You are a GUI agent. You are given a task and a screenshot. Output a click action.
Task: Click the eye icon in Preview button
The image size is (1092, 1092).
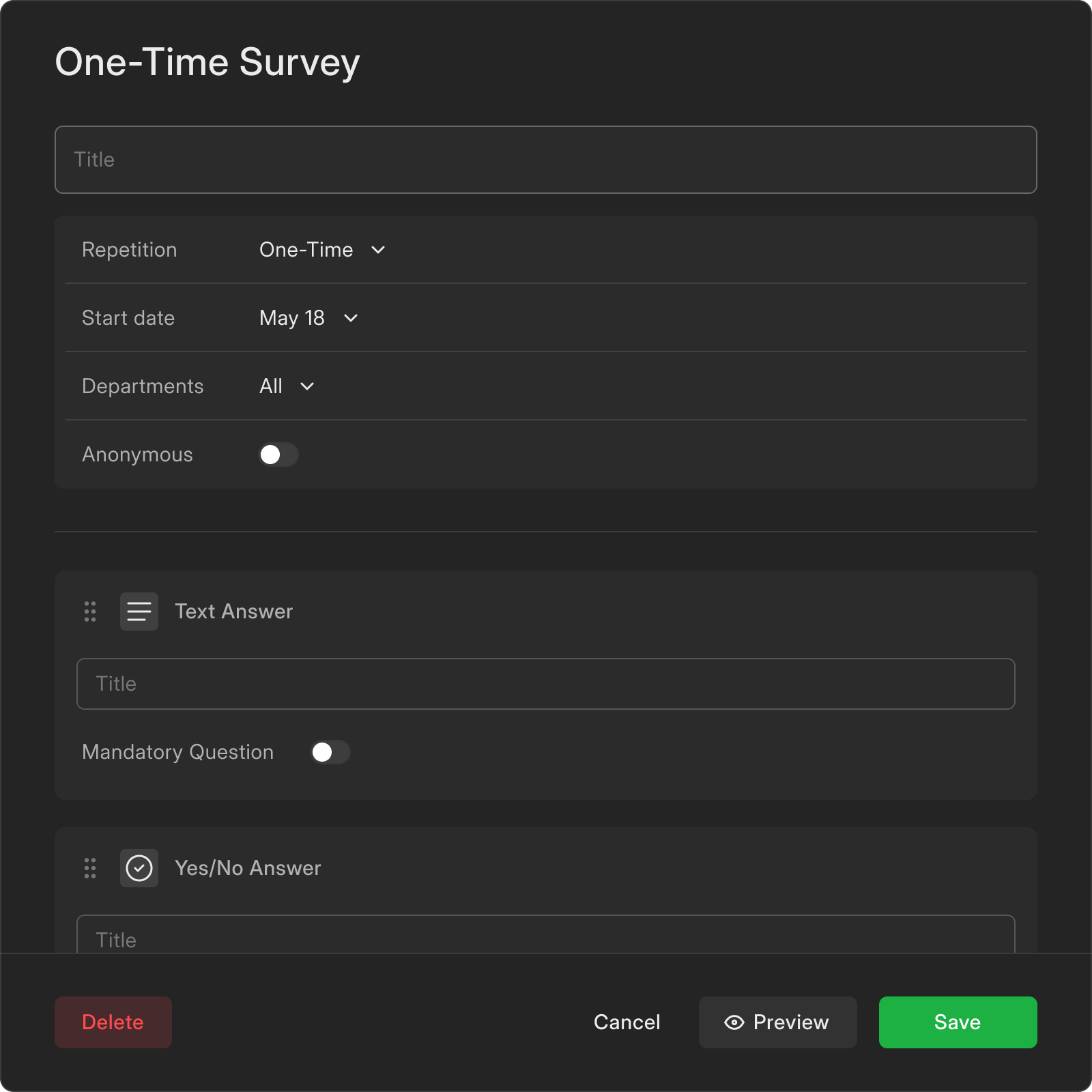click(x=734, y=1022)
